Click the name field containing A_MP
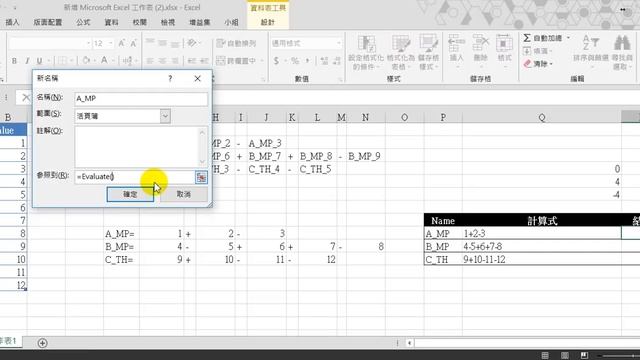640x360 pixels. (x=141, y=99)
